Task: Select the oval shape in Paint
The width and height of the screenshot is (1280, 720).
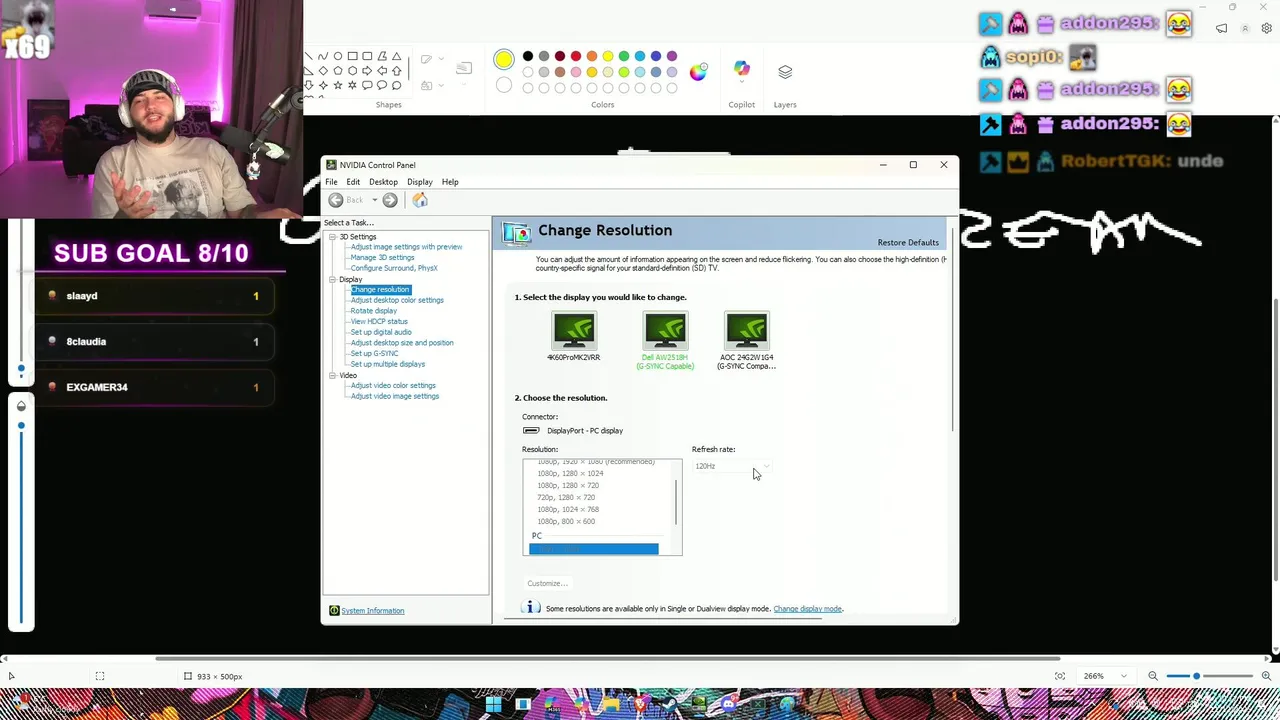Action: pos(337,57)
